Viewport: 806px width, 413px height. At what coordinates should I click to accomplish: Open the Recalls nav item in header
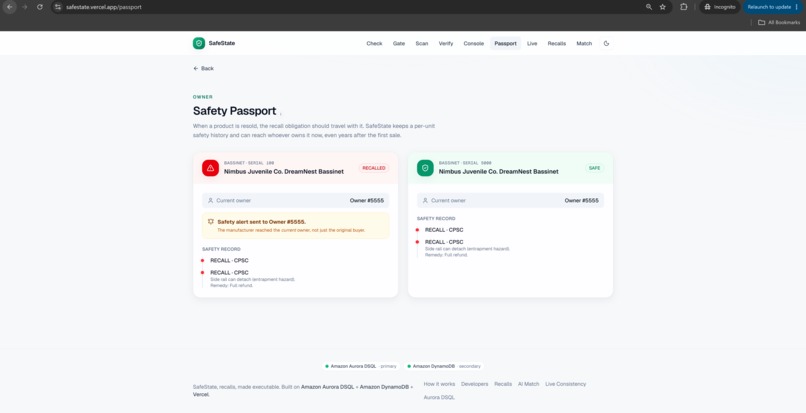pyautogui.click(x=557, y=44)
